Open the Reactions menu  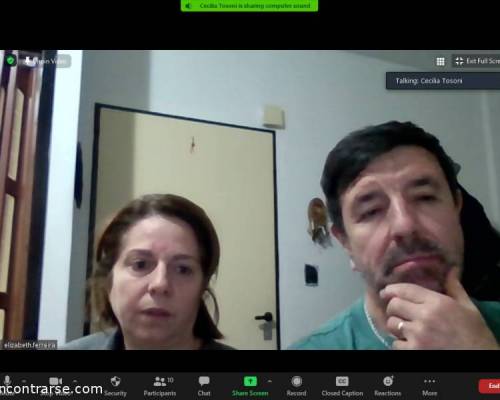tap(388, 386)
